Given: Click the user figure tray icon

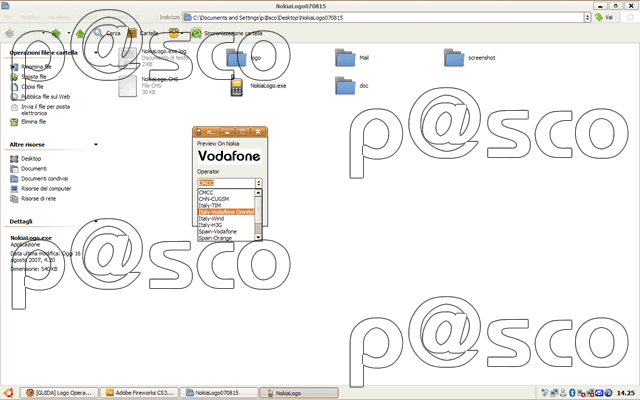Looking at the screenshot, I should coord(563,393).
